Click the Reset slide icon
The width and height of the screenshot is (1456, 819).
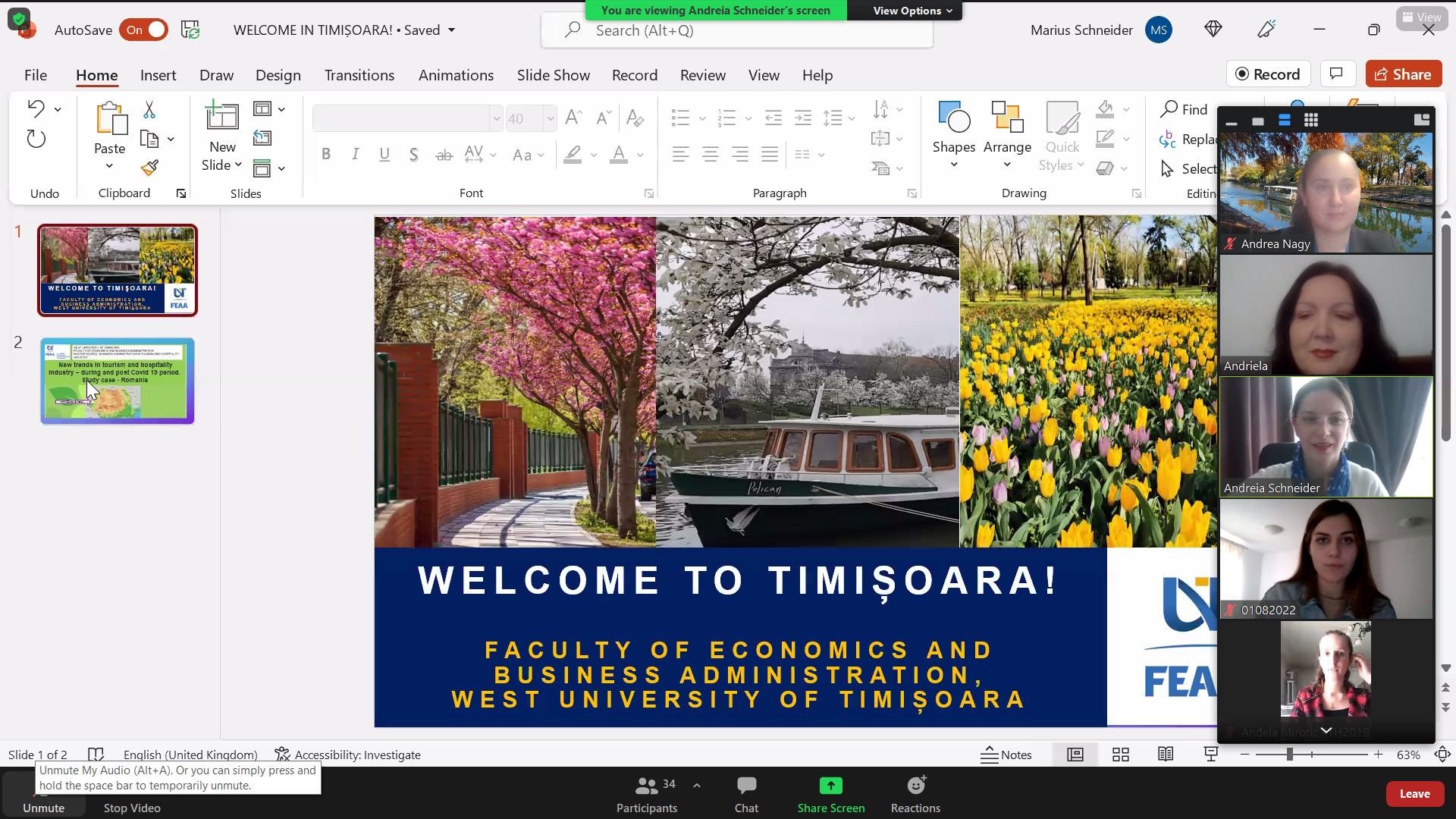262,138
